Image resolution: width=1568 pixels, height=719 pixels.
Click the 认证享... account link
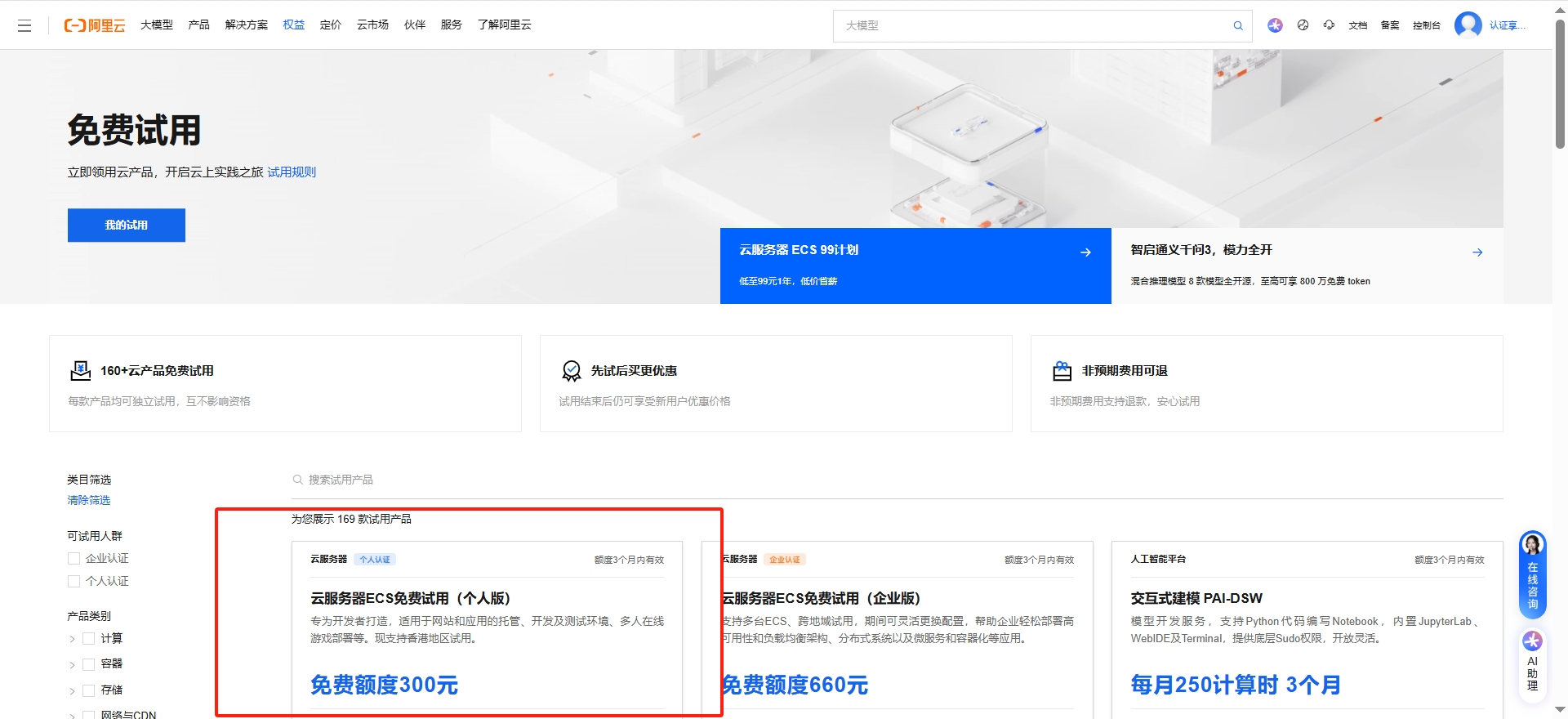tap(1508, 25)
